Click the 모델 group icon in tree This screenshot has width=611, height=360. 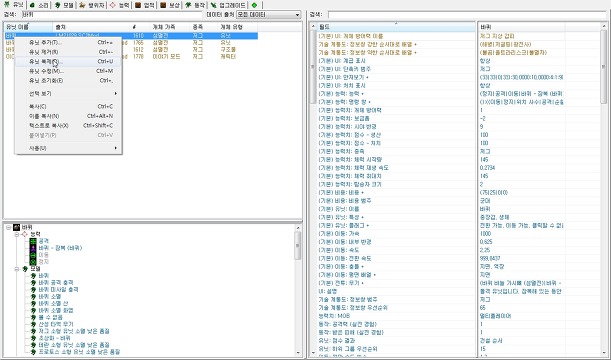[x=25, y=269]
